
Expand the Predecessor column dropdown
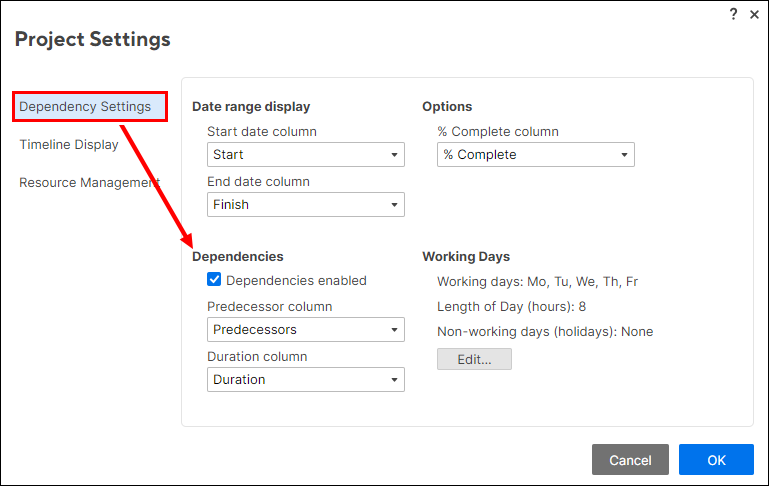[x=305, y=330]
